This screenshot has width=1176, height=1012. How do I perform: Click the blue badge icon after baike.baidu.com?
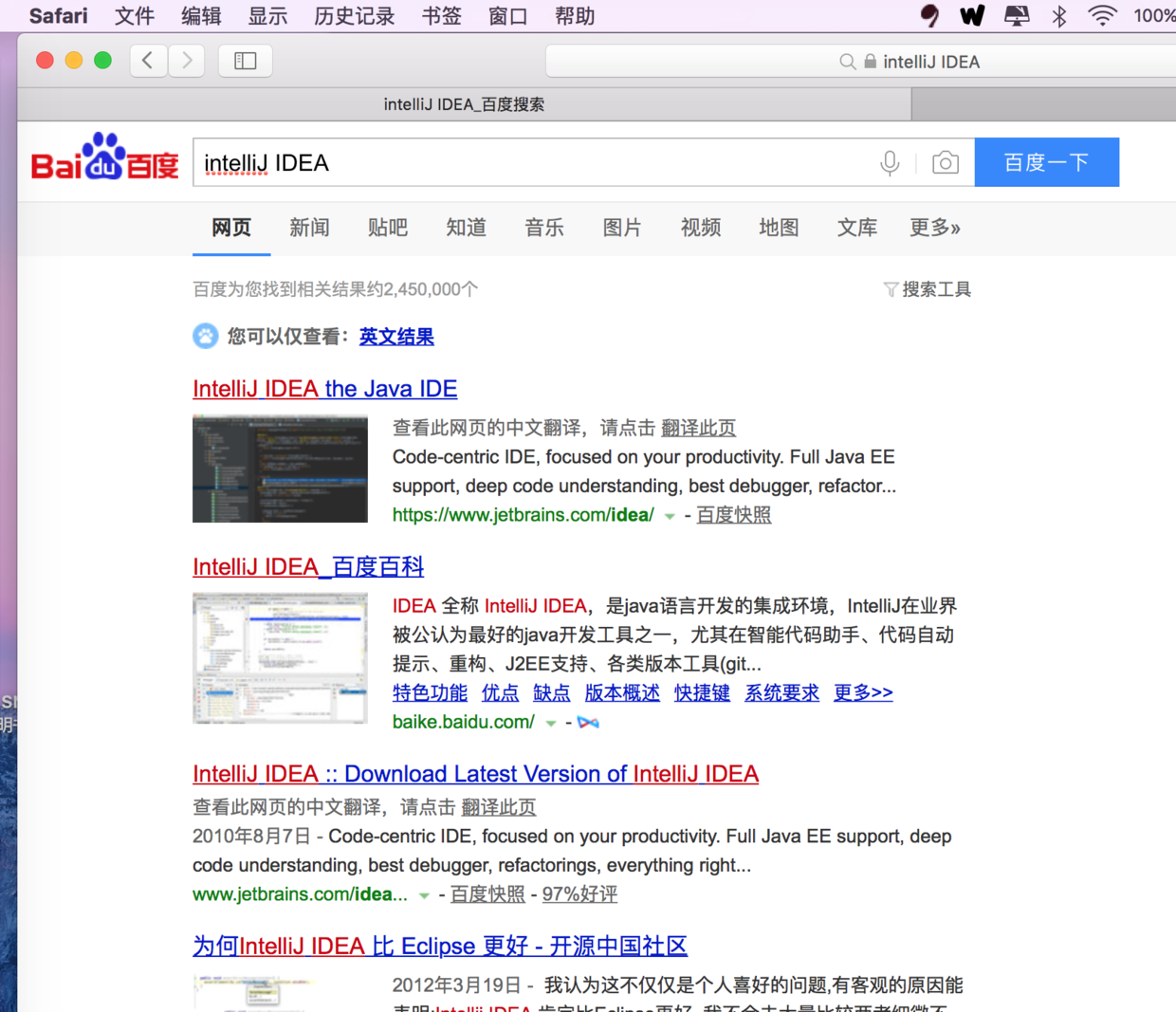coord(588,723)
